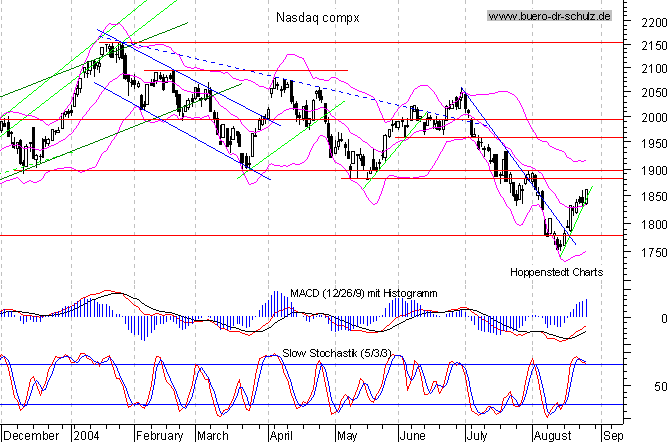Viewport: 671px width, 442px height.
Task: Select June on the time axis
Action: tap(412, 436)
